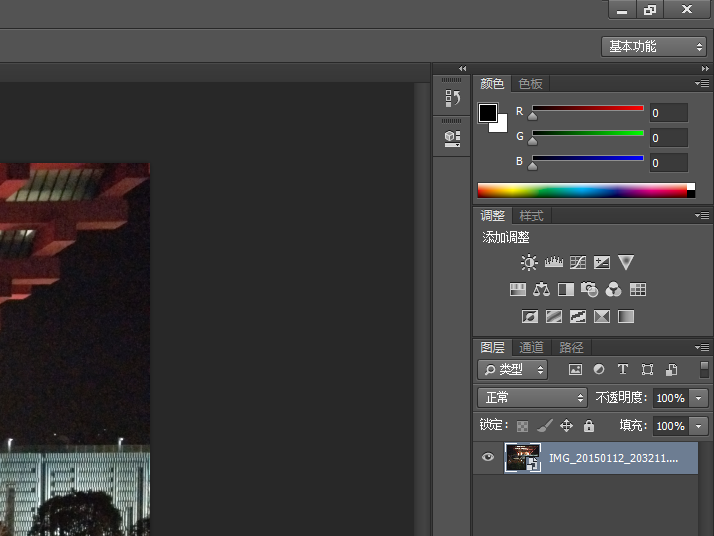Image resolution: width=714 pixels, height=536 pixels.
Task: Toggle the layer filter switch
Action: [x=704, y=369]
